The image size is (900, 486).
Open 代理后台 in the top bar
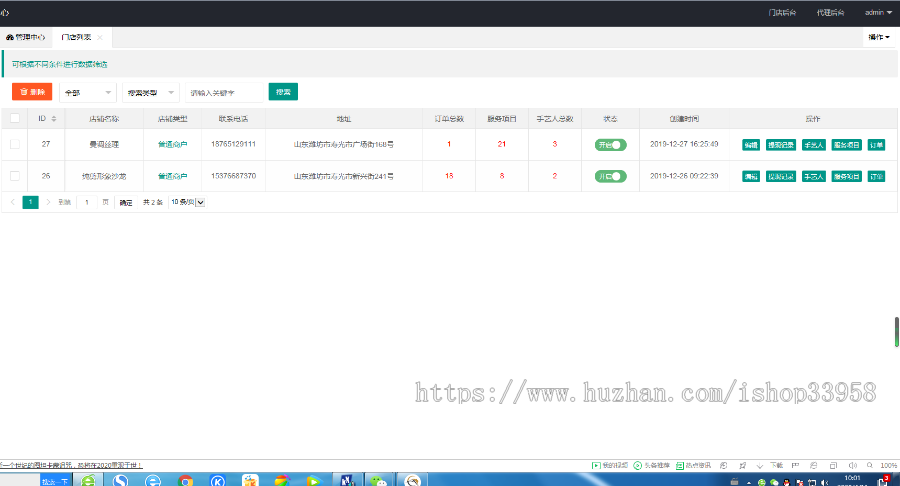point(830,12)
